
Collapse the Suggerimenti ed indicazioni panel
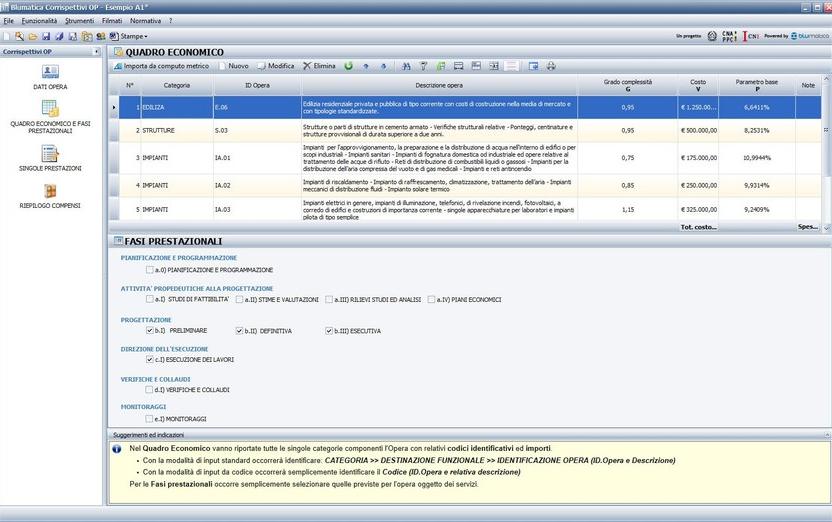[826, 436]
